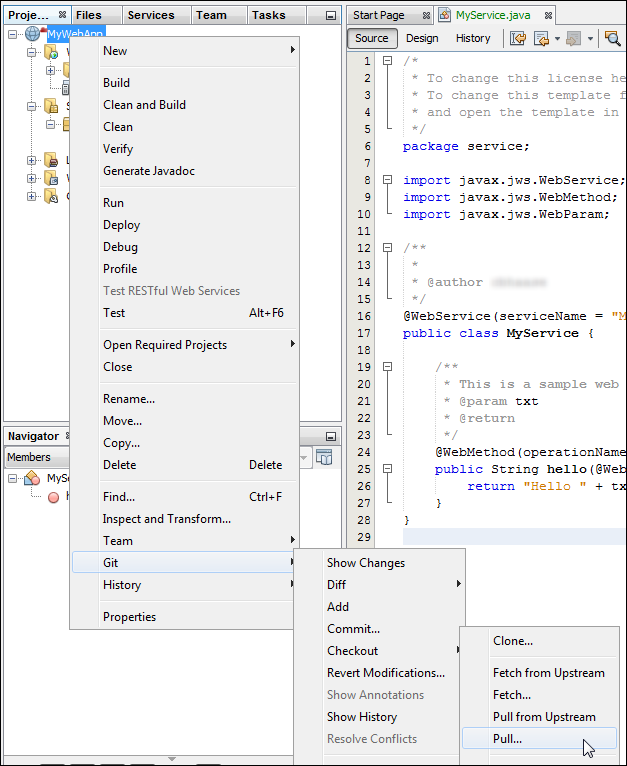Click the Navigator view options icon
The width and height of the screenshot is (627, 766).
[324, 457]
